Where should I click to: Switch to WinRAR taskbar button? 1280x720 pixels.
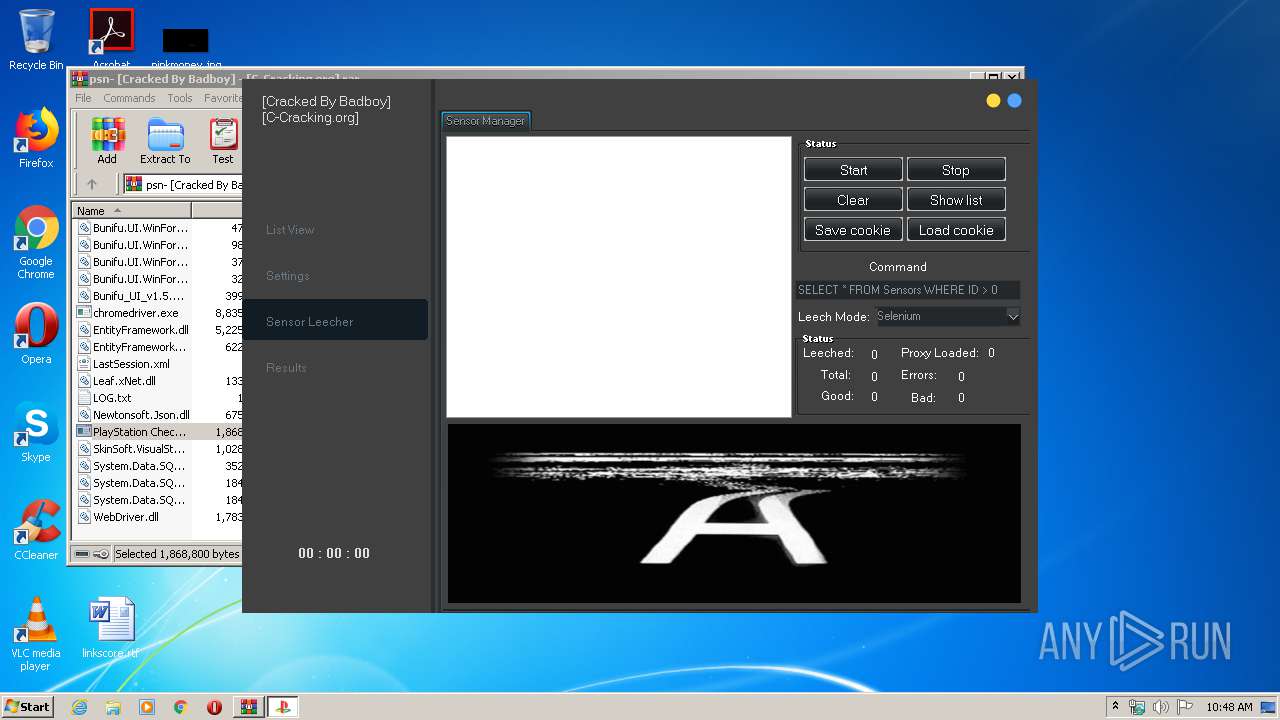(x=248, y=707)
